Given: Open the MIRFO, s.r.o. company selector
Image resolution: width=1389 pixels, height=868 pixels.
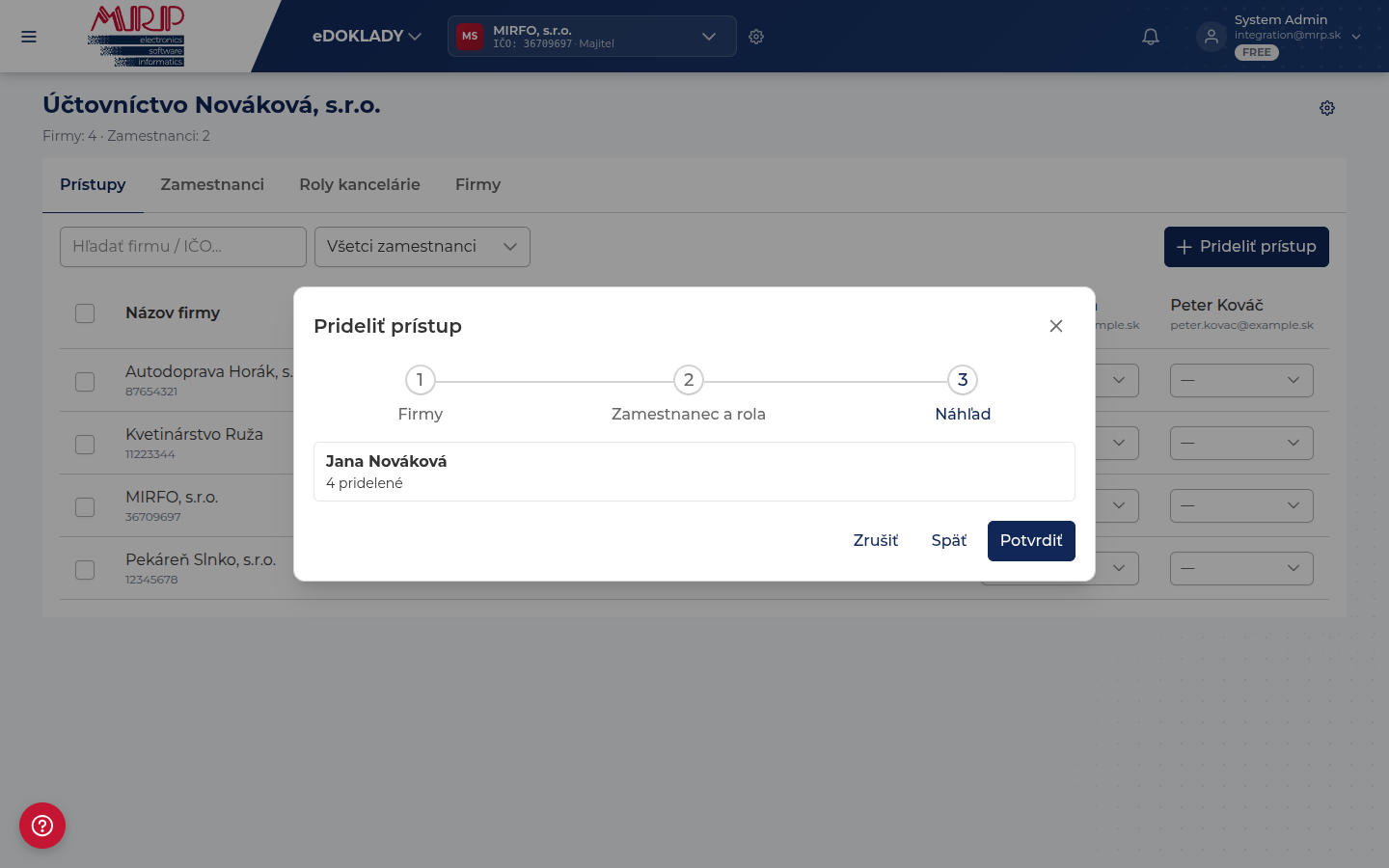Looking at the screenshot, I should pyautogui.click(x=592, y=37).
